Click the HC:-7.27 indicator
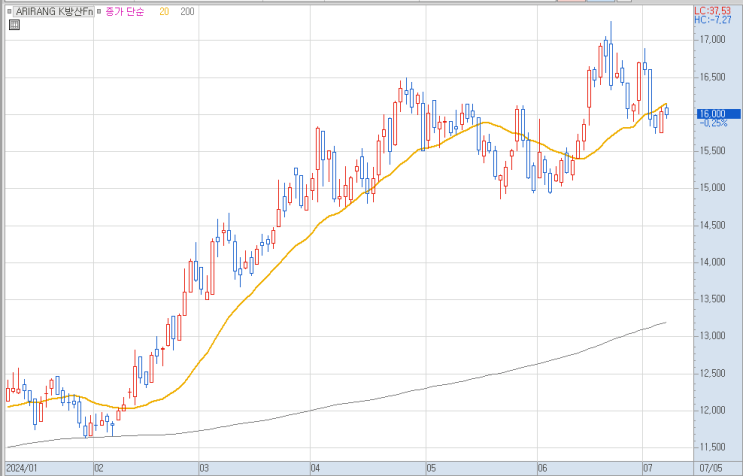 (x=712, y=20)
